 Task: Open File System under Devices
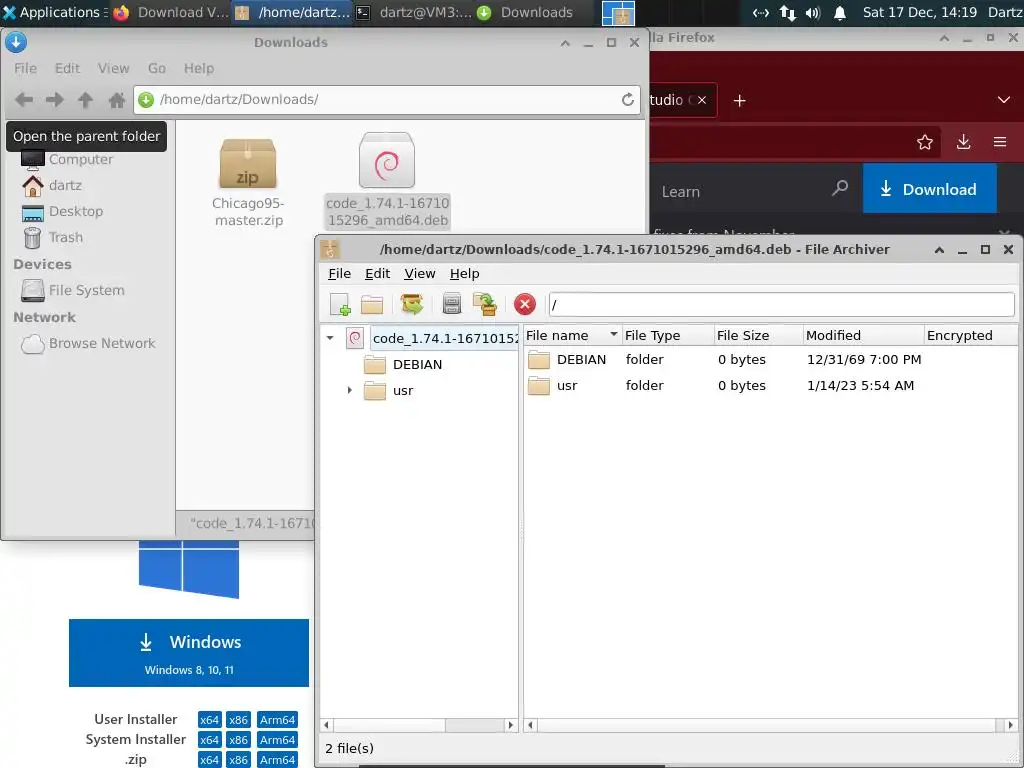point(73,290)
